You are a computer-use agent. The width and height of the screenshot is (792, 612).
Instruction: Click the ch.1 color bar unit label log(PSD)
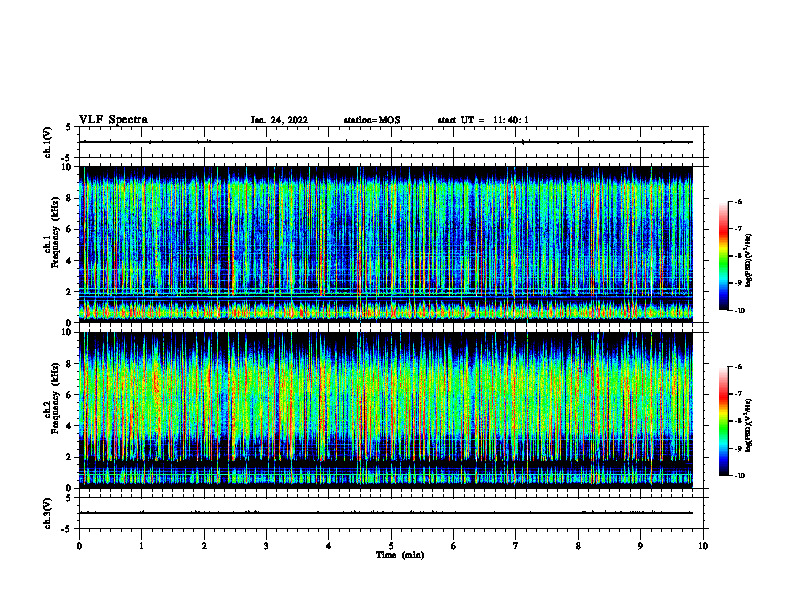(749, 260)
